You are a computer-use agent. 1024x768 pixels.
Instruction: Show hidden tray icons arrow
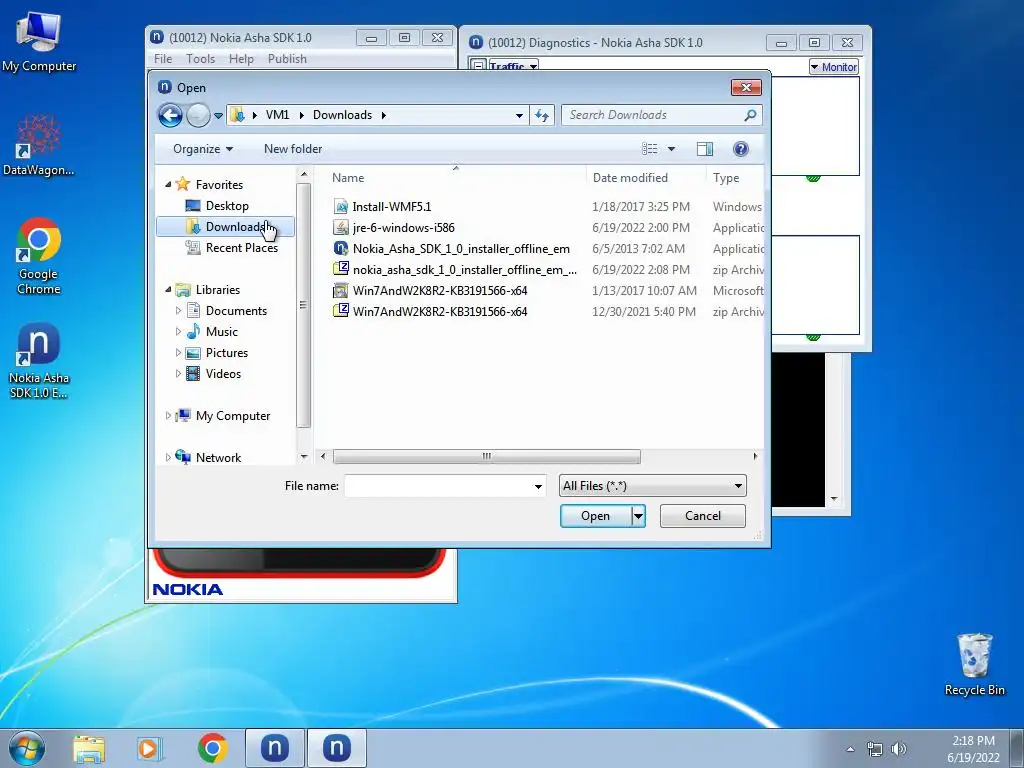pos(850,749)
